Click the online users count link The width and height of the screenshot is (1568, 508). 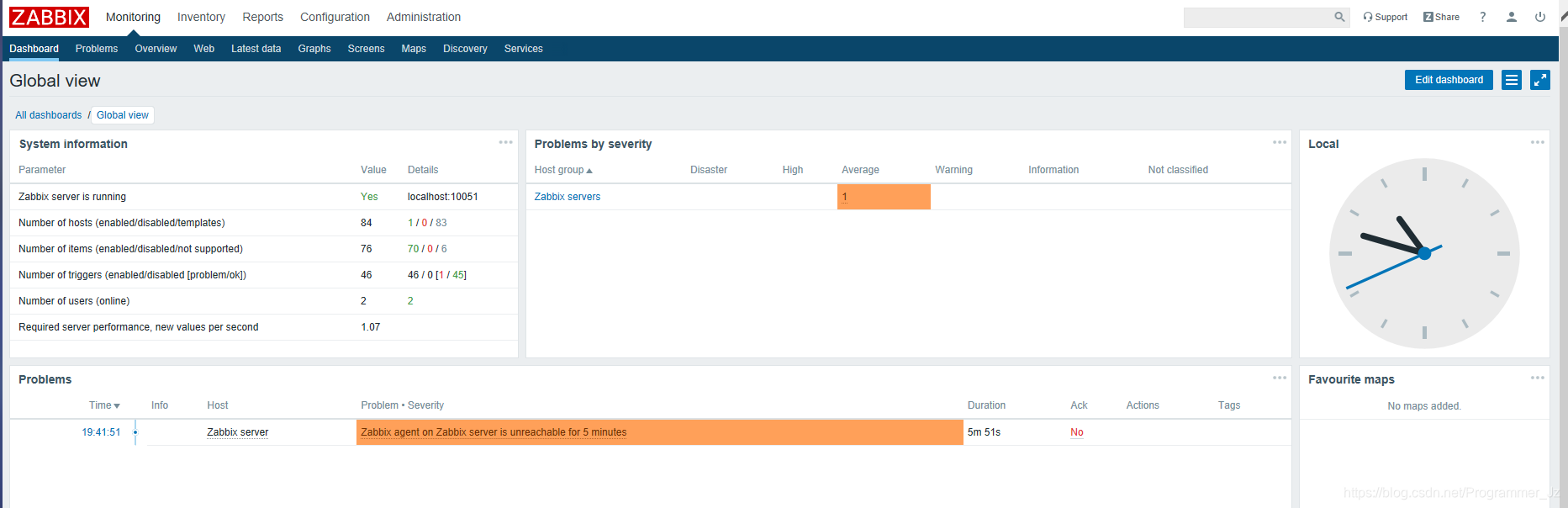click(x=410, y=301)
